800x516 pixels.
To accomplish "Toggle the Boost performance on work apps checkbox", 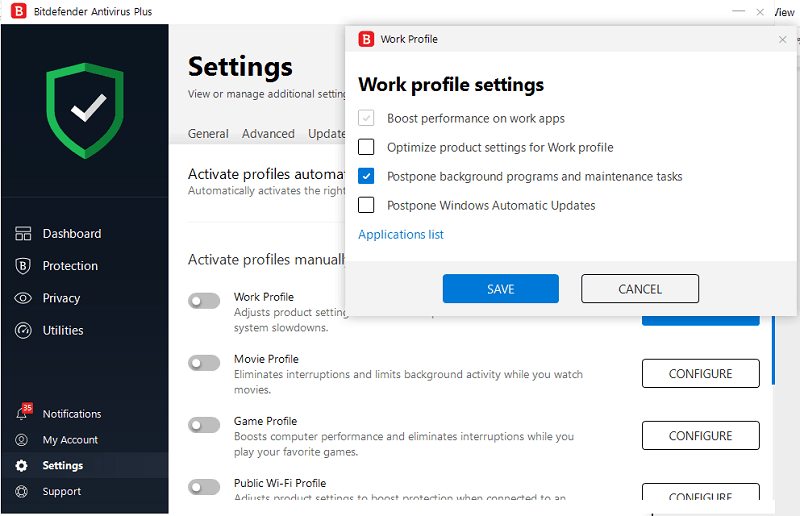I will point(366,118).
